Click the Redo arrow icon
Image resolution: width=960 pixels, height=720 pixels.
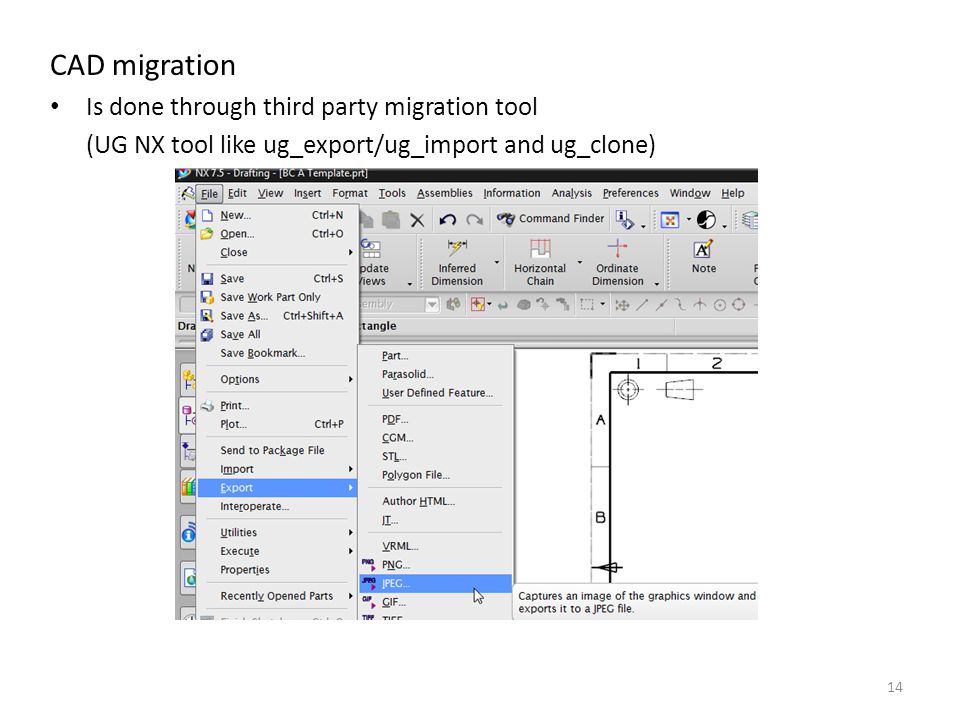click(474, 220)
